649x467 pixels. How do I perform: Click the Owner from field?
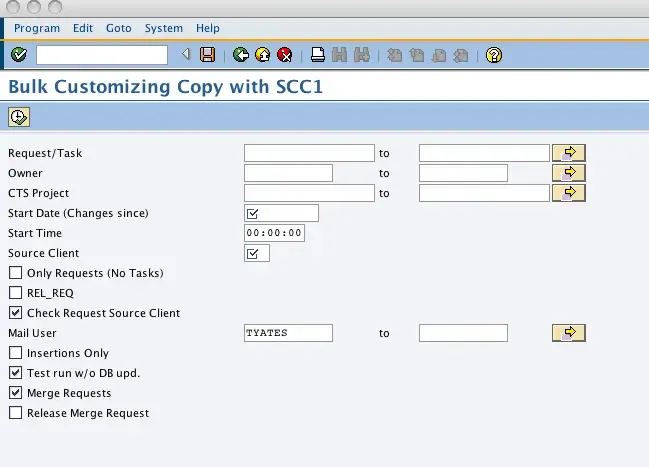click(288, 173)
